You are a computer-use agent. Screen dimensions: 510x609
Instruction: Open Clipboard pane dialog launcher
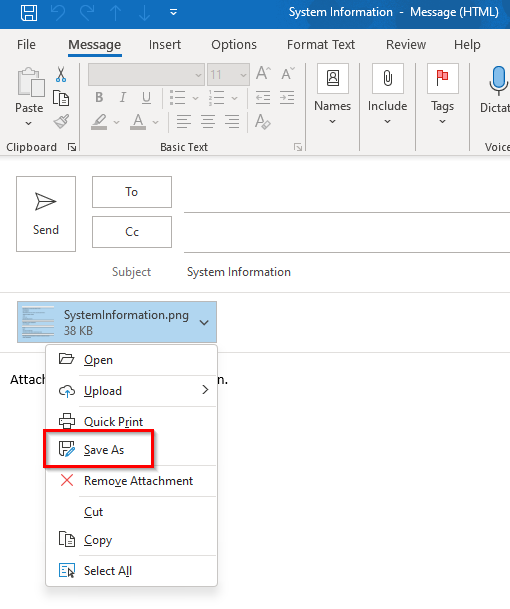coord(72,147)
